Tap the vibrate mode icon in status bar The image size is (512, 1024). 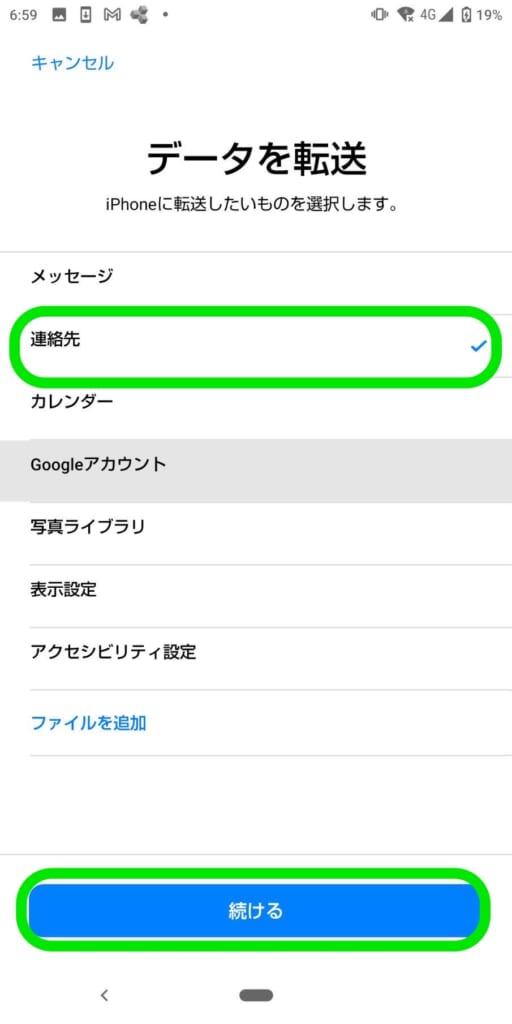point(379,15)
